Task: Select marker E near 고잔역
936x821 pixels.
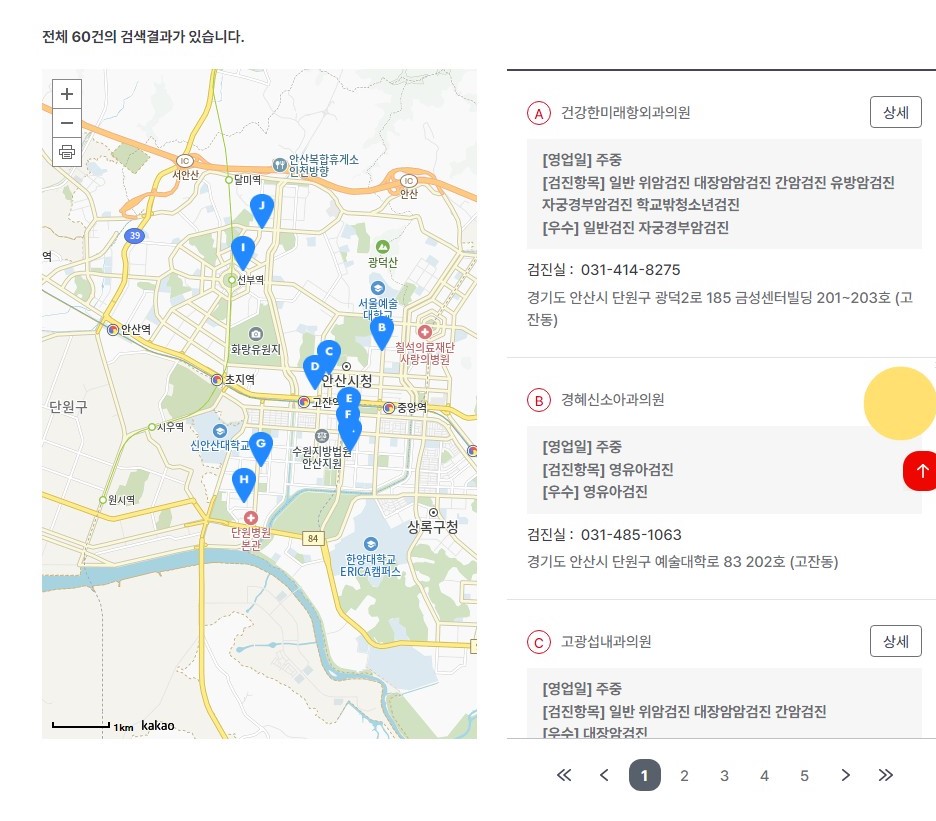Action: click(x=348, y=399)
